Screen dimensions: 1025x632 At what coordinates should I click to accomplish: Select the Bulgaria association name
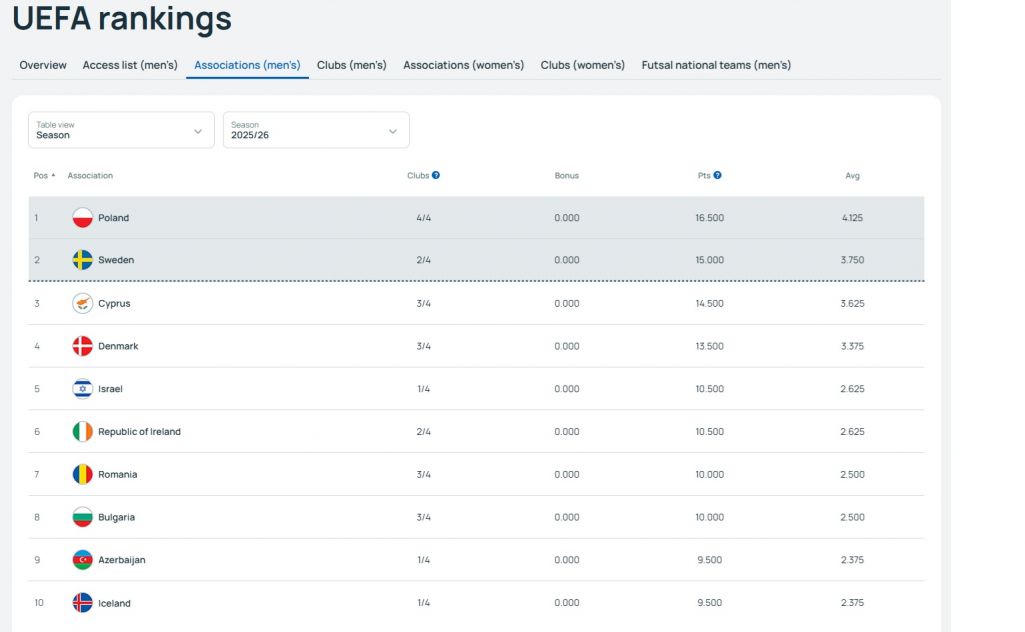click(x=116, y=517)
